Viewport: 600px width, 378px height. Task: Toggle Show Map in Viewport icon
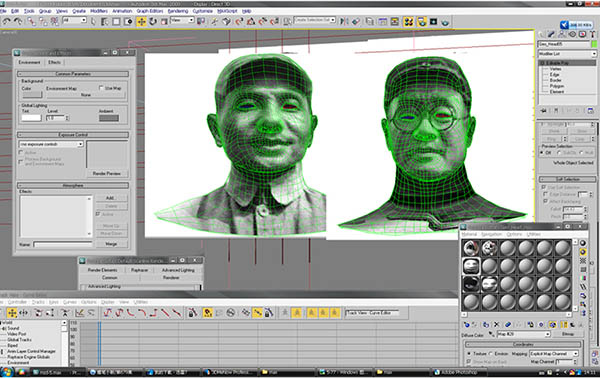coord(552,324)
